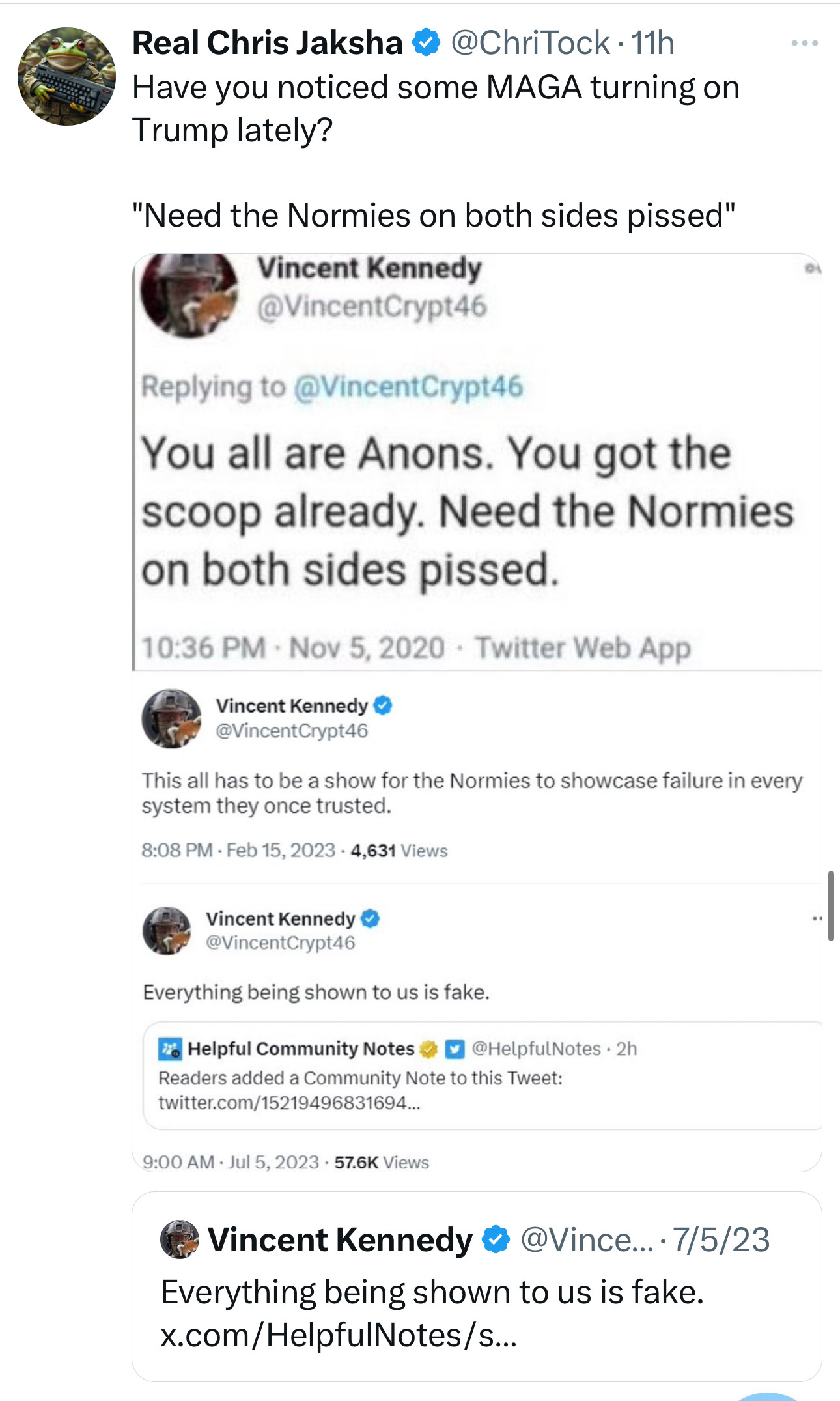Click the vertical scrollbar on the right edge
The image size is (840, 1401).
[831, 905]
